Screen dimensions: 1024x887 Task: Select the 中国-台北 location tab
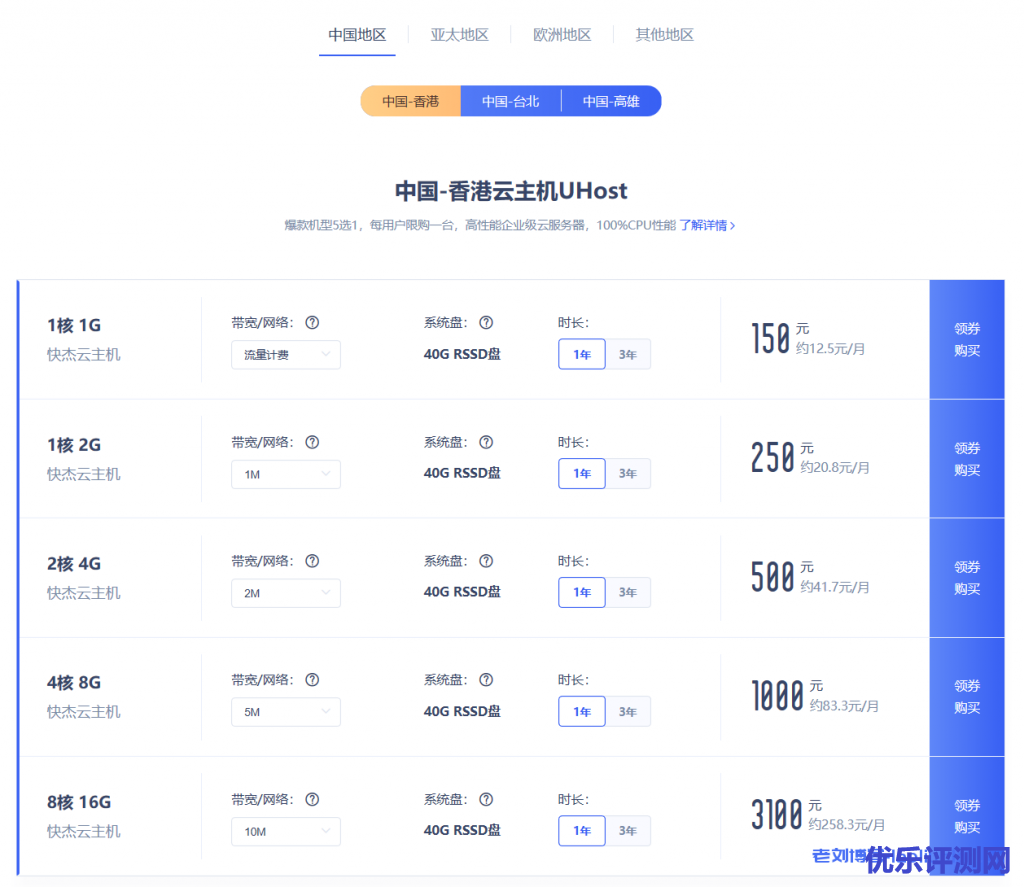(511, 101)
